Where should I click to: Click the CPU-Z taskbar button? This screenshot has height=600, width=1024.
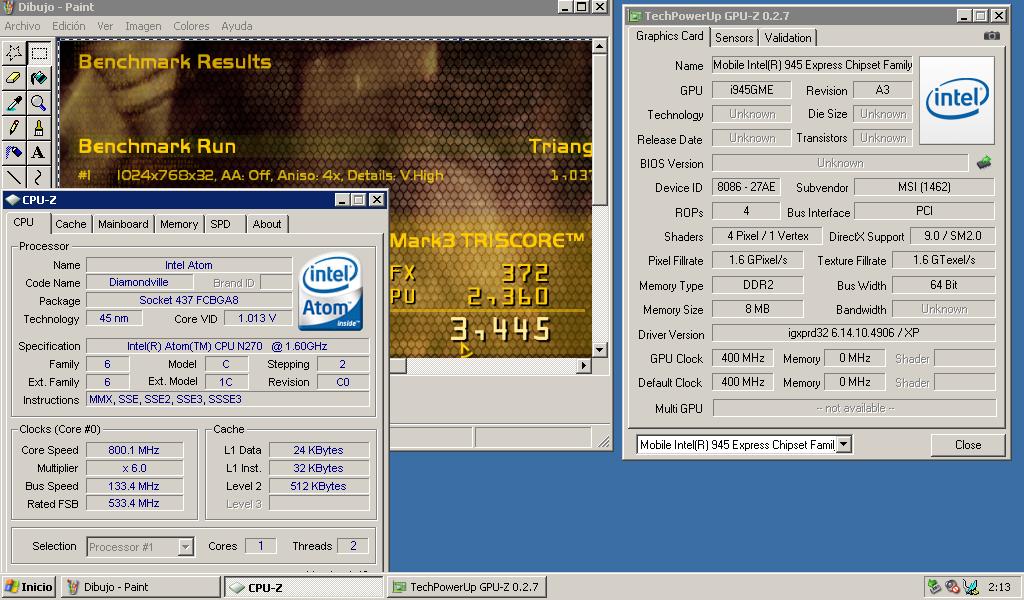click(x=304, y=587)
